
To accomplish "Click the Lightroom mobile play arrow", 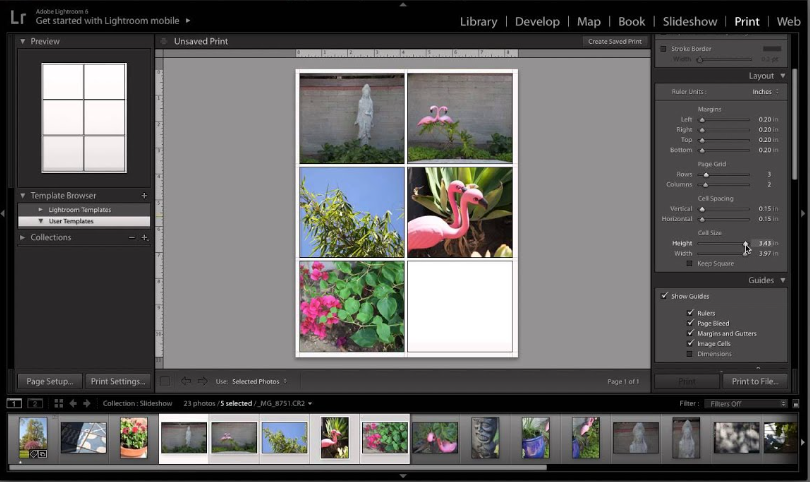I will 188,20.
